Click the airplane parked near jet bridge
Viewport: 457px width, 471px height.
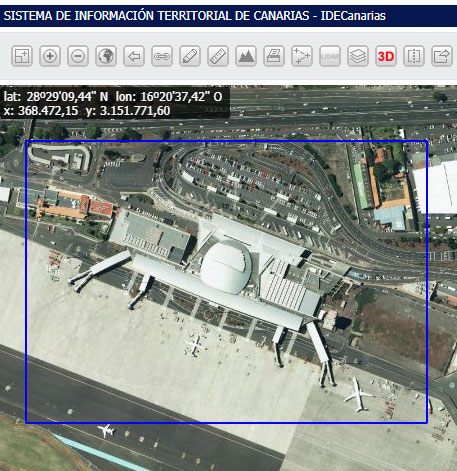358,395
